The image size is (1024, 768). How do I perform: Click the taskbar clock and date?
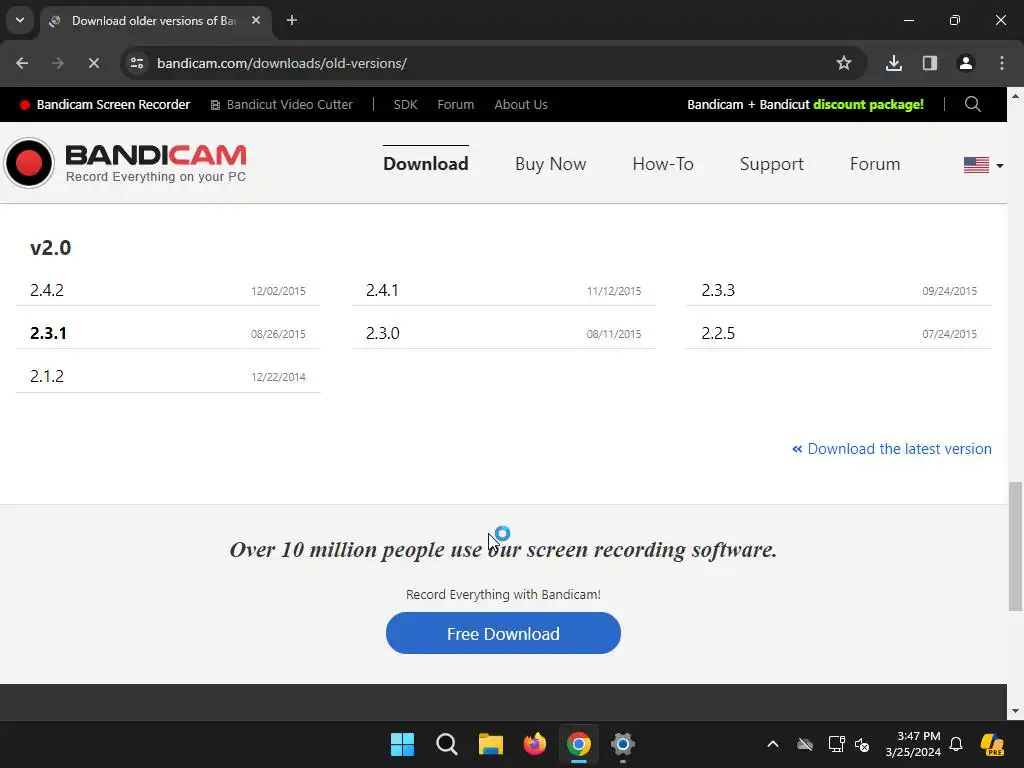pyautogui.click(x=913, y=744)
